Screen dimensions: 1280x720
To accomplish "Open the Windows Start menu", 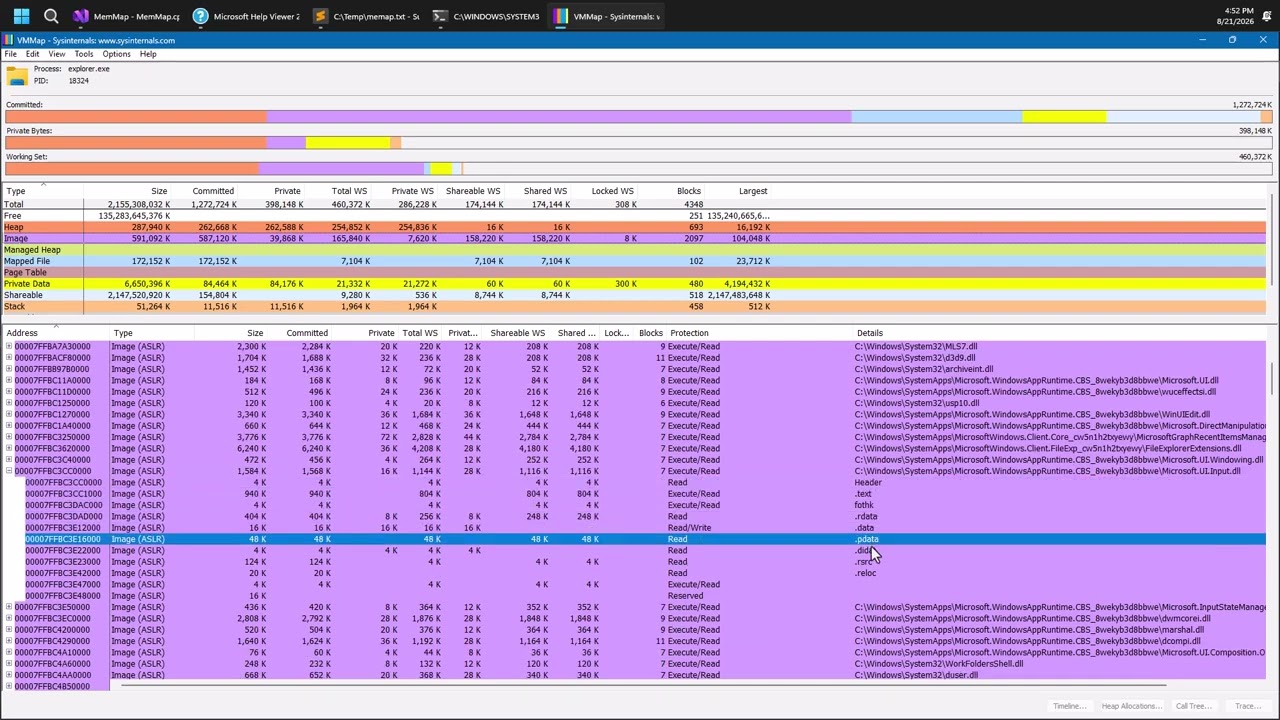I will pyautogui.click(x=21, y=16).
